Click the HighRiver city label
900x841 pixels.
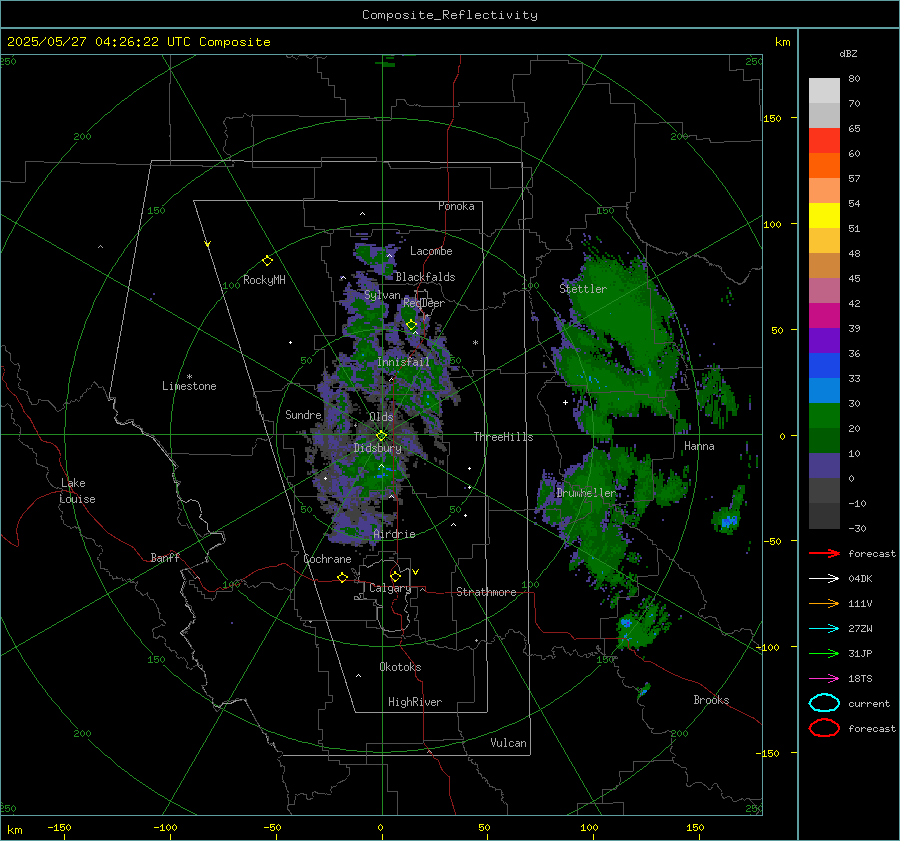click(x=415, y=702)
